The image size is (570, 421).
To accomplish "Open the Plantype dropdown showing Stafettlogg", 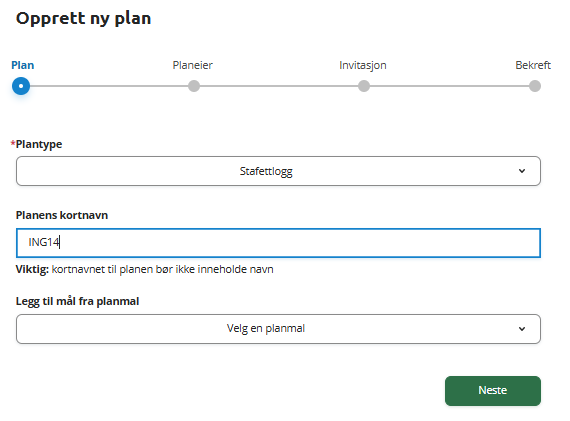I will point(278,171).
